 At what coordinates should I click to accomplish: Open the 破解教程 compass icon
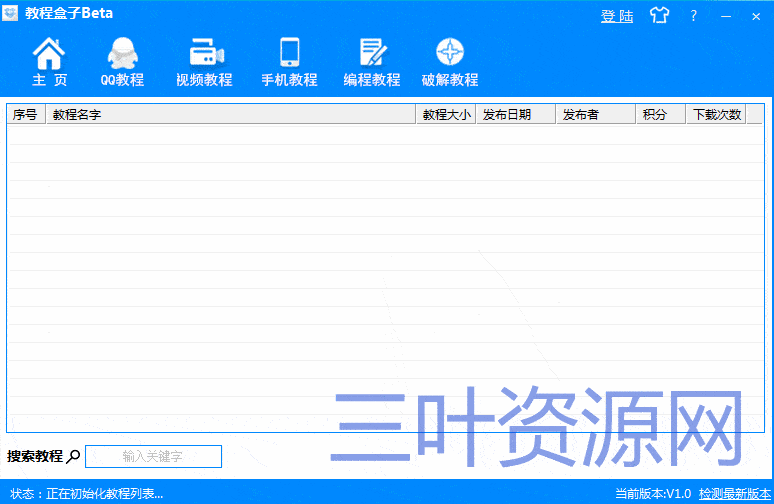click(450, 53)
